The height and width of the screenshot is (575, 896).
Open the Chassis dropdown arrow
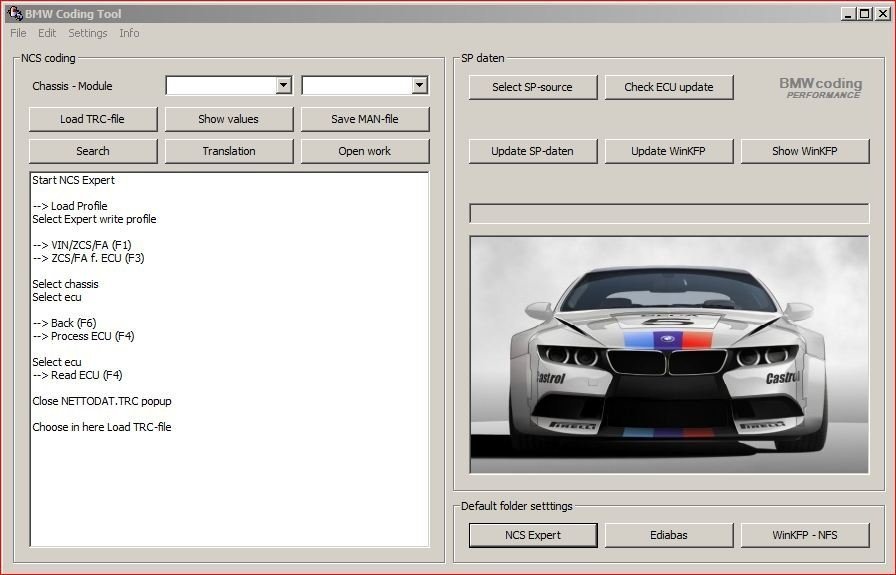pos(283,86)
